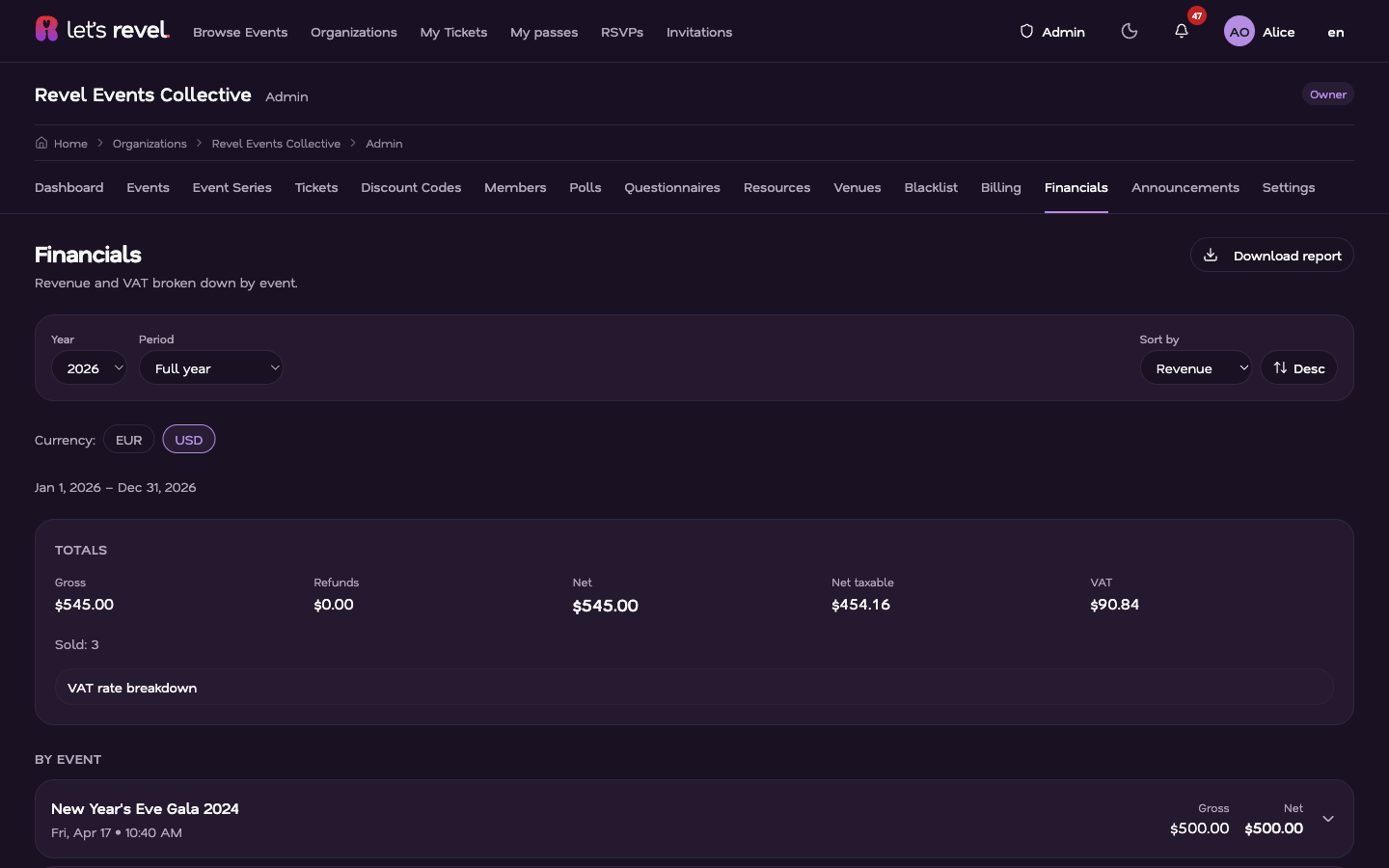The height and width of the screenshot is (868, 1389).
Task: Click the Home breadcrumb icon
Action: 41,143
